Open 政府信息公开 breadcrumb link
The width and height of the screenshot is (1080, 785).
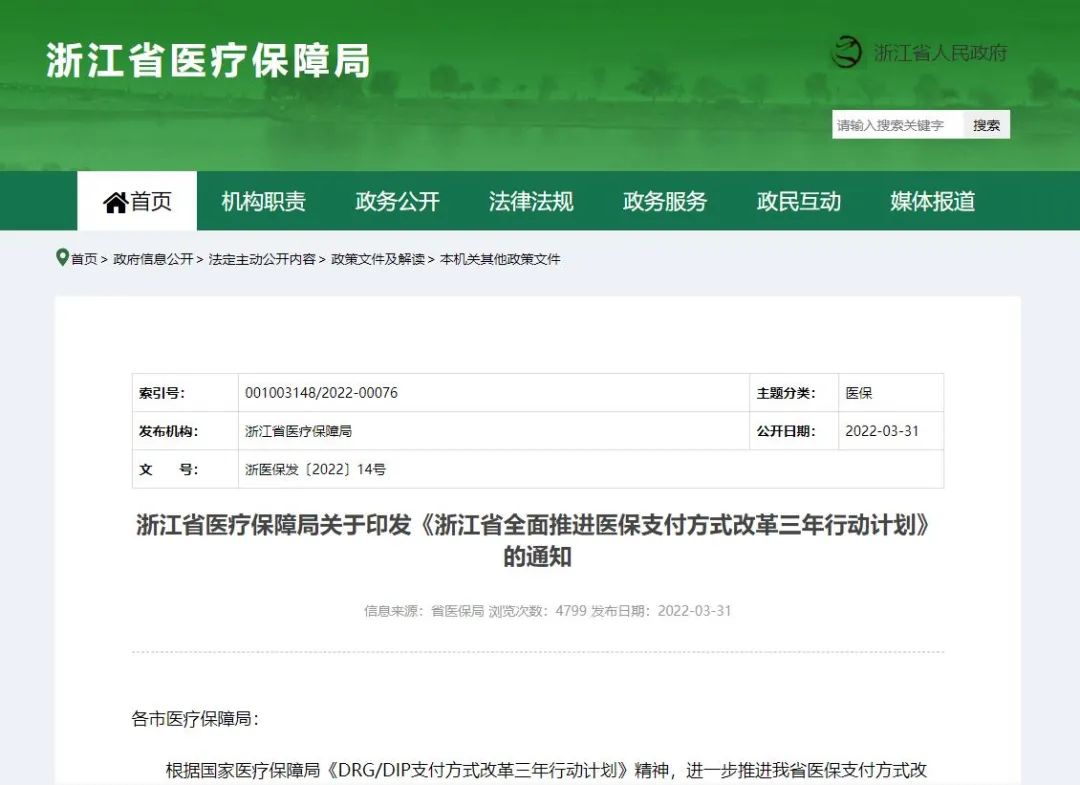pyautogui.click(x=153, y=259)
